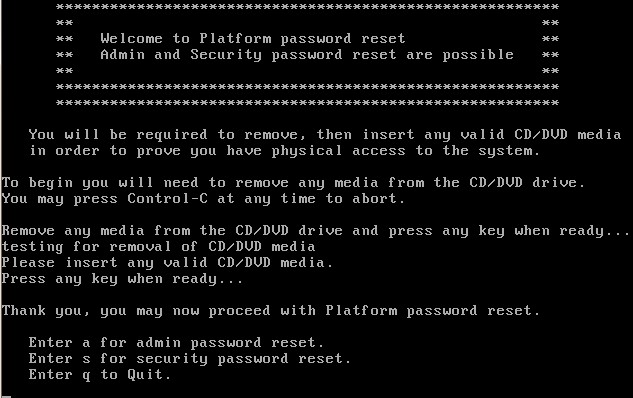Image resolution: width=633 pixels, height=398 pixels.
Task: Click the 'in order to prove you have physical access' line
Action: click(x=284, y=151)
